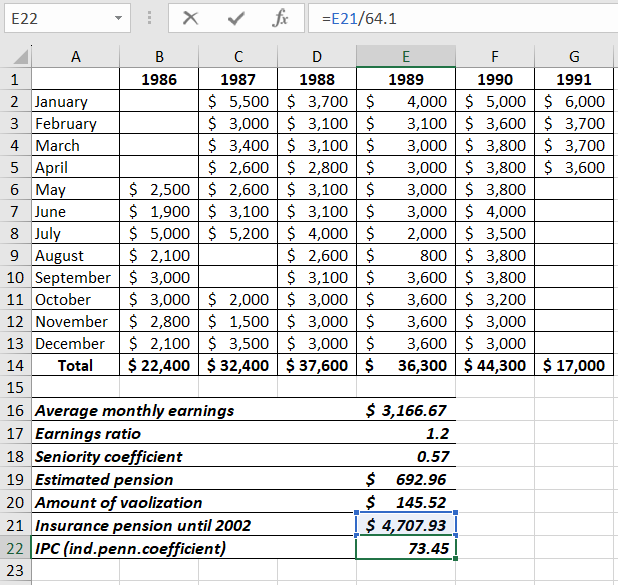Click the 1986 total $22,400
The width and height of the screenshot is (618, 585).
tap(159, 365)
